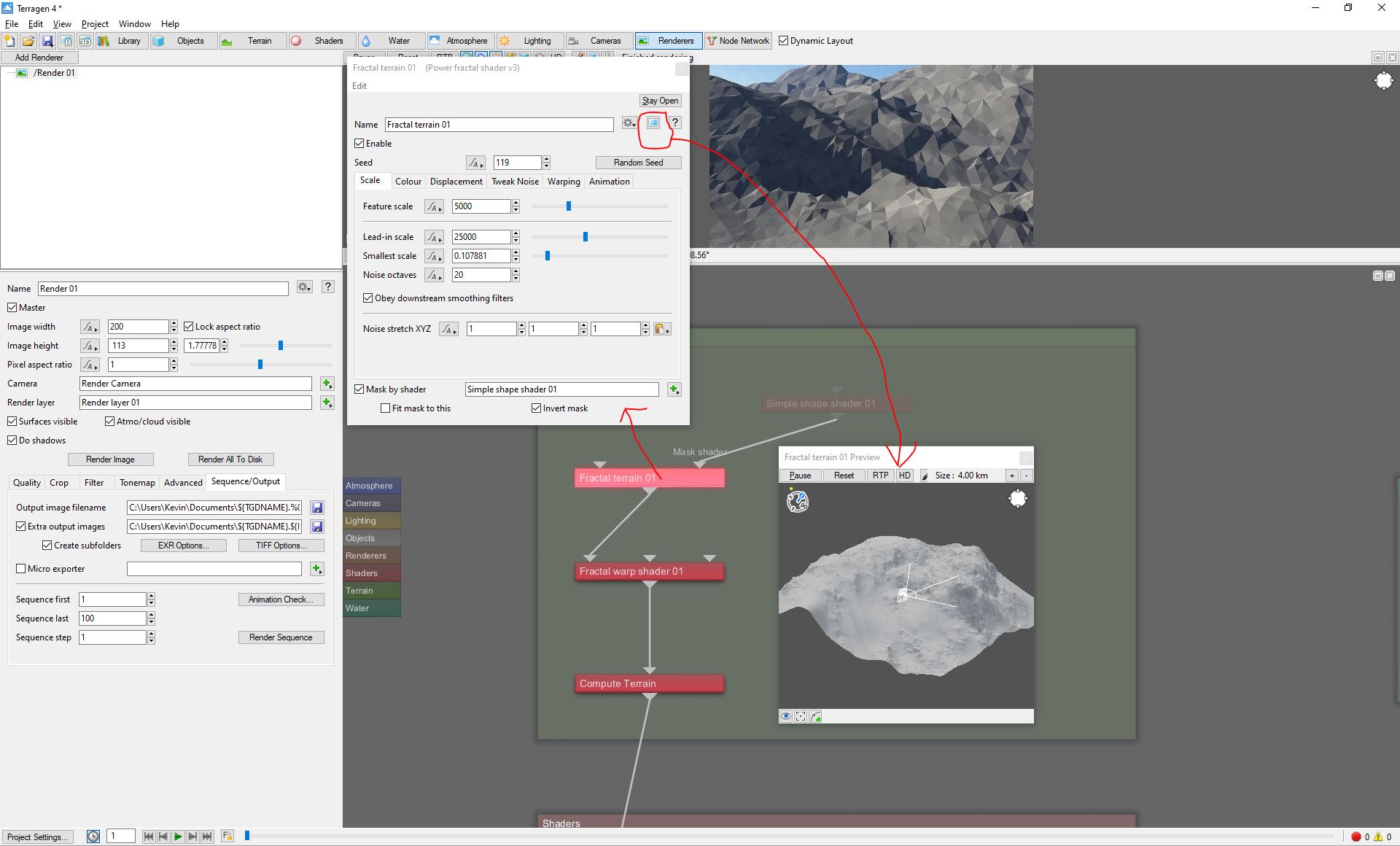This screenshot has height=846, width=1400.
Task: Open the Seed animation button menu
Action: pyautogui.click(x=475, y=163)
